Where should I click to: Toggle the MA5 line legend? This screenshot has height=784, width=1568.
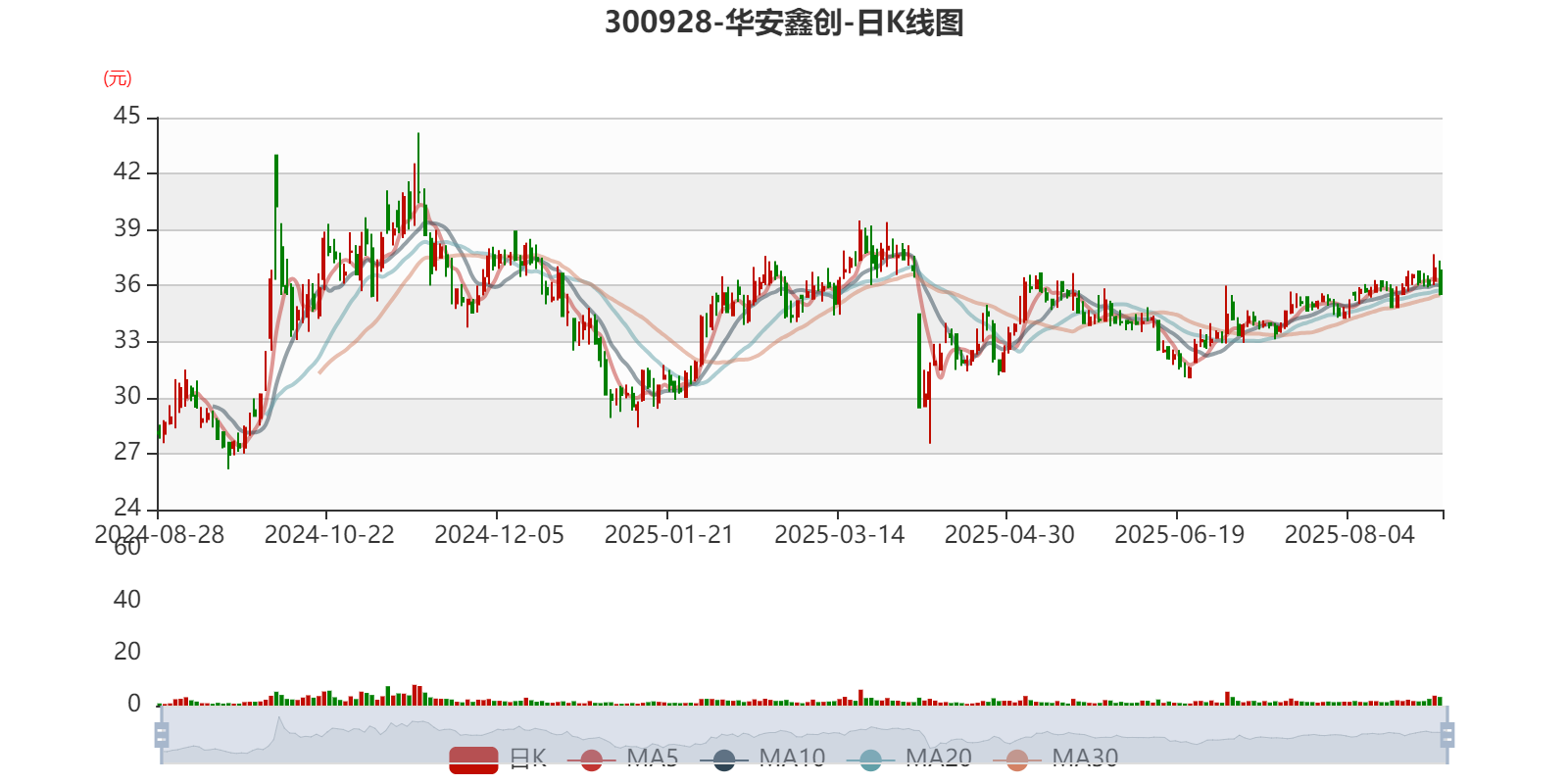629,759
